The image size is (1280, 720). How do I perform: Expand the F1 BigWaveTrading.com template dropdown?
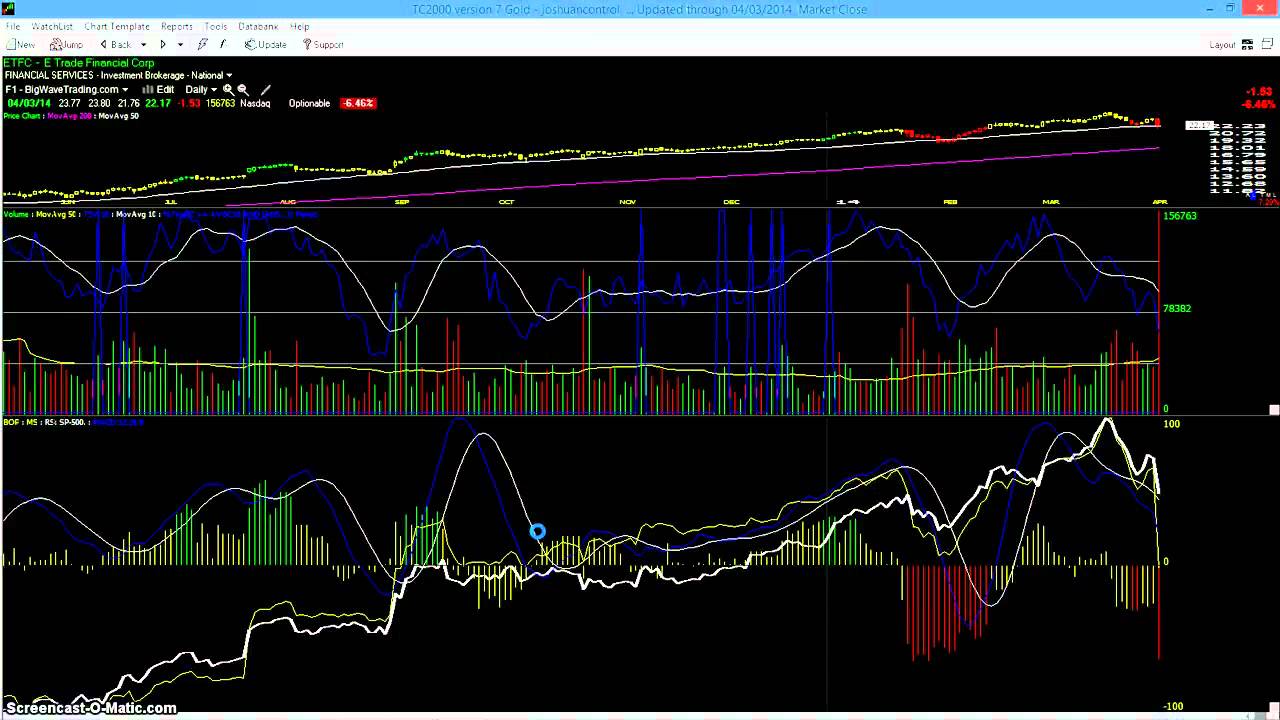(124, 90)
